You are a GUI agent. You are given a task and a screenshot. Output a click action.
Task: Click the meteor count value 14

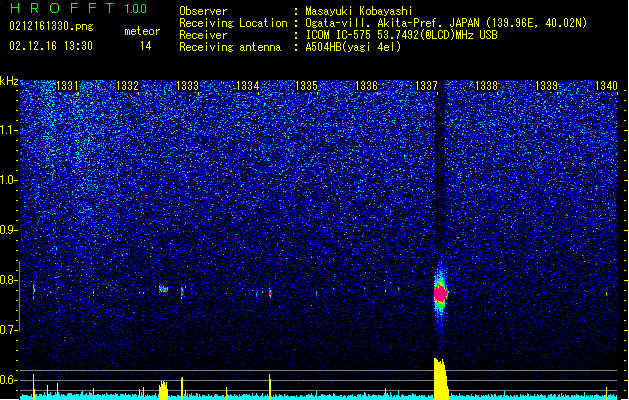tap(146, 46)
